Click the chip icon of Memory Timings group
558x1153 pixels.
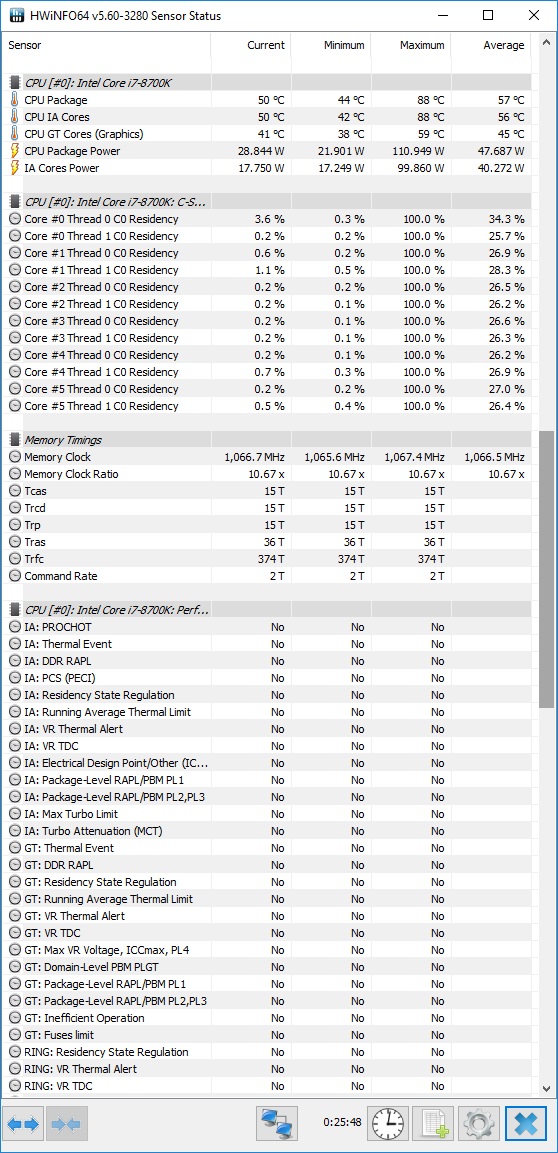(15, 440)
